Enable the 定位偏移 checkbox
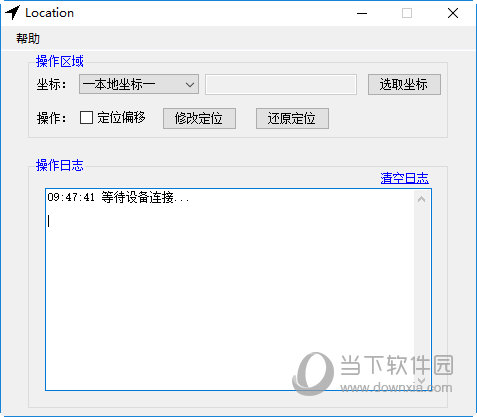The width and height of the screenshot is (477, 417). (x=86, y=118)
